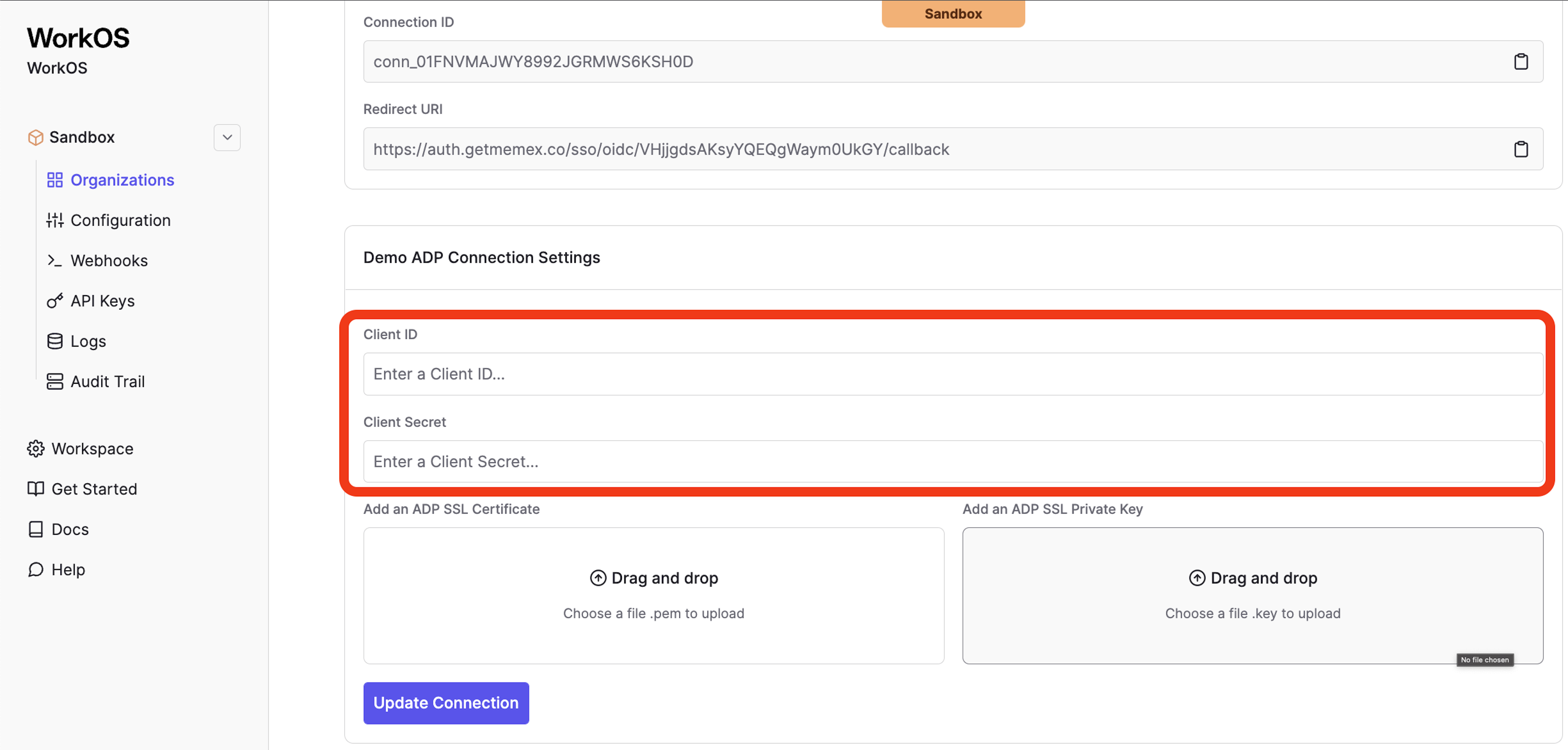Focus the Client ID input field

click(x=952, y=374)
